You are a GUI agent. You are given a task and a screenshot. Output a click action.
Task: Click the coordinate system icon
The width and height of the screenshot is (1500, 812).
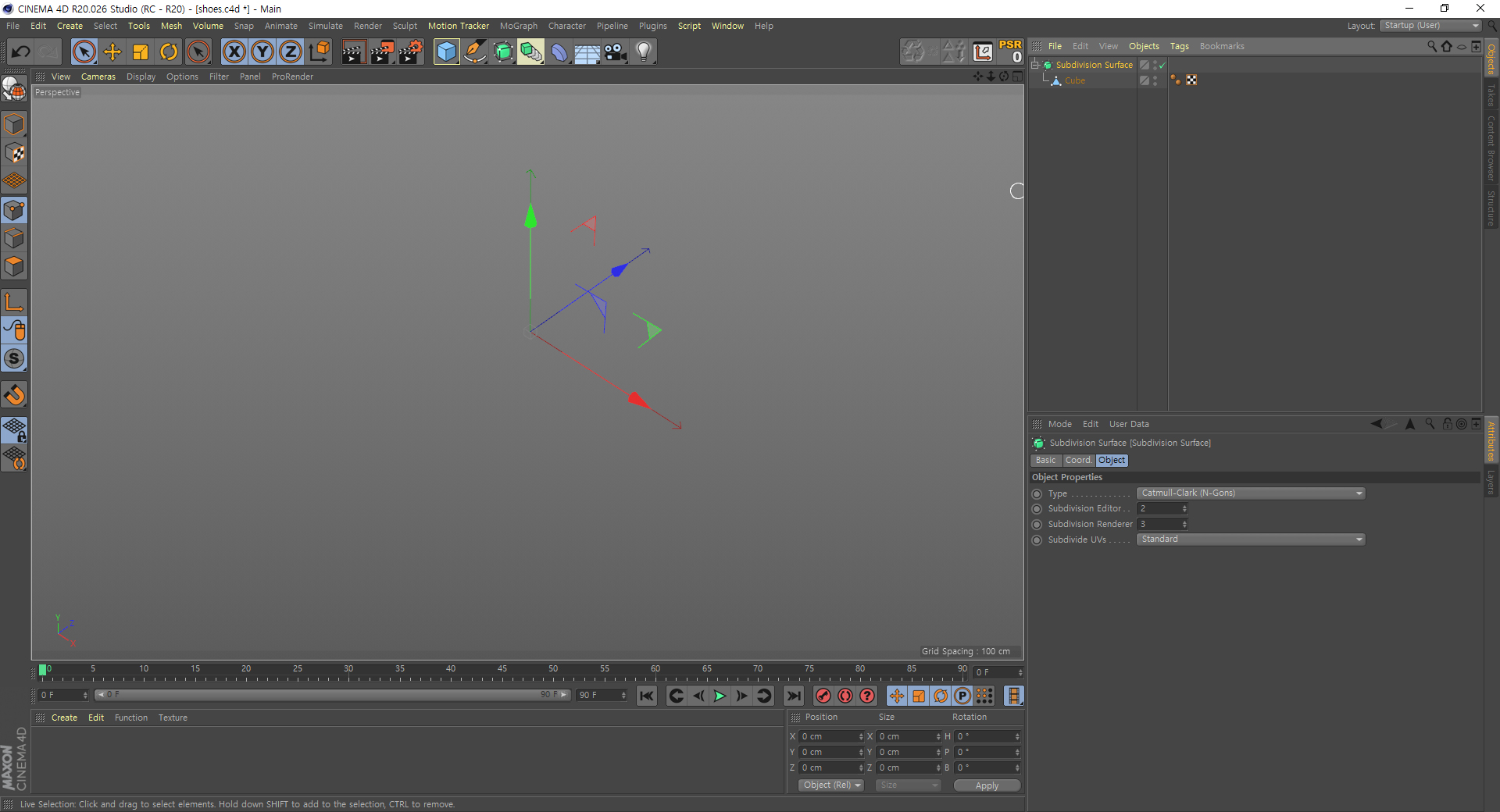319,52
